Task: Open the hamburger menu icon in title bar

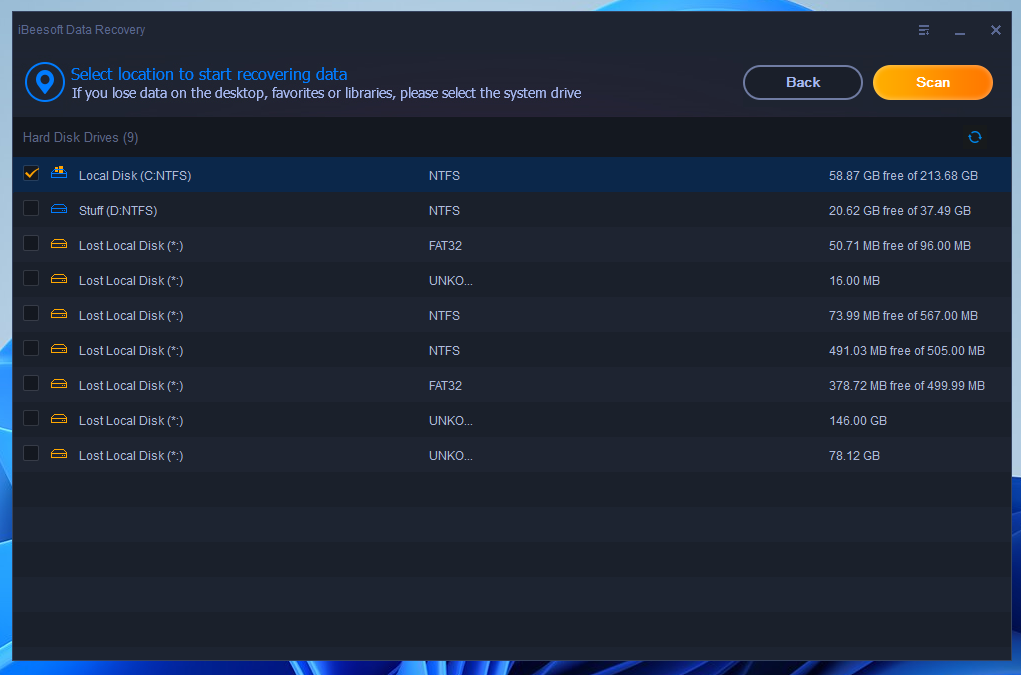Action: click(x=924, y=30)
